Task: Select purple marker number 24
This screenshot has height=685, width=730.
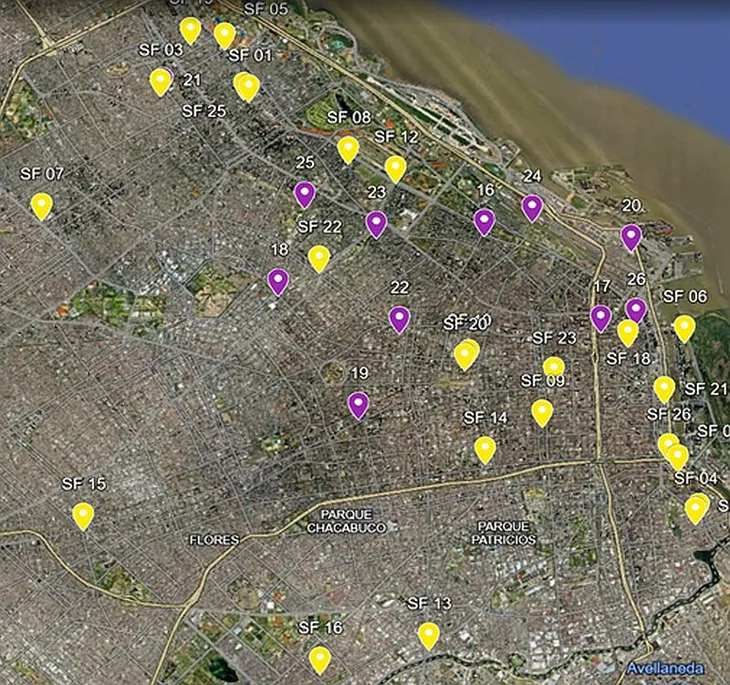Action: click(x=532, y=207)
